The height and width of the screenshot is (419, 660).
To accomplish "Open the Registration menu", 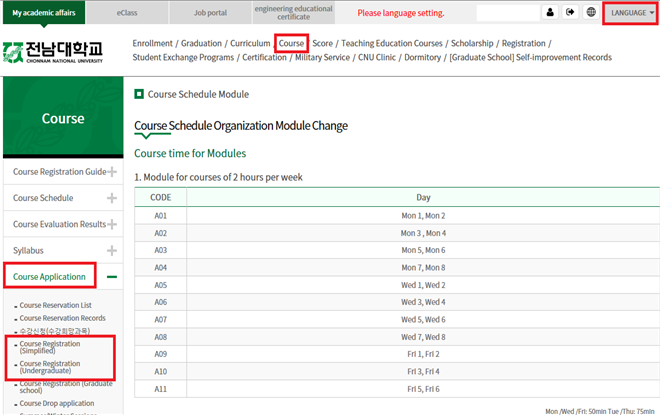I will [x=524, y=43].
